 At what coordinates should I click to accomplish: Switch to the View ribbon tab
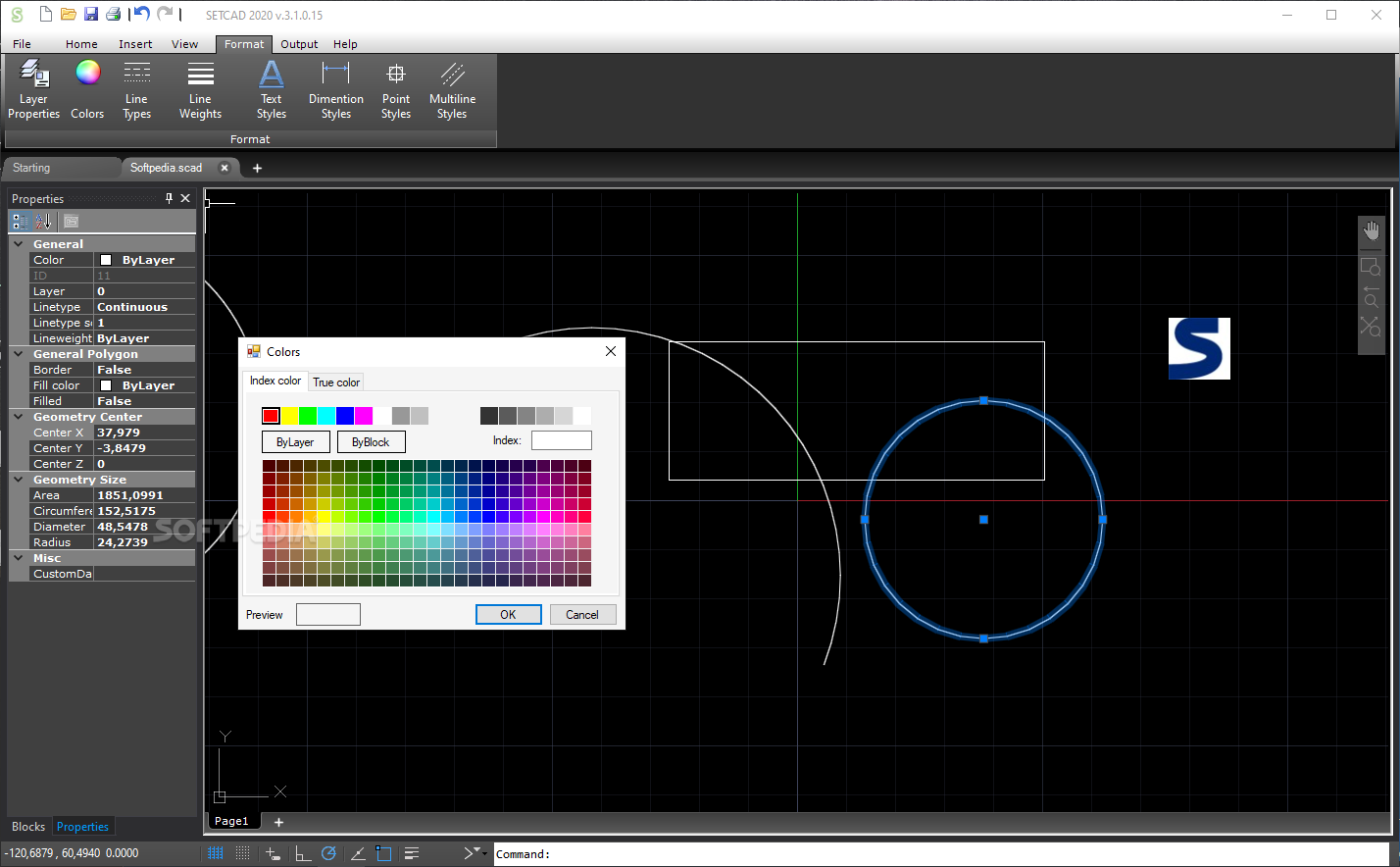tap(184, 44)
